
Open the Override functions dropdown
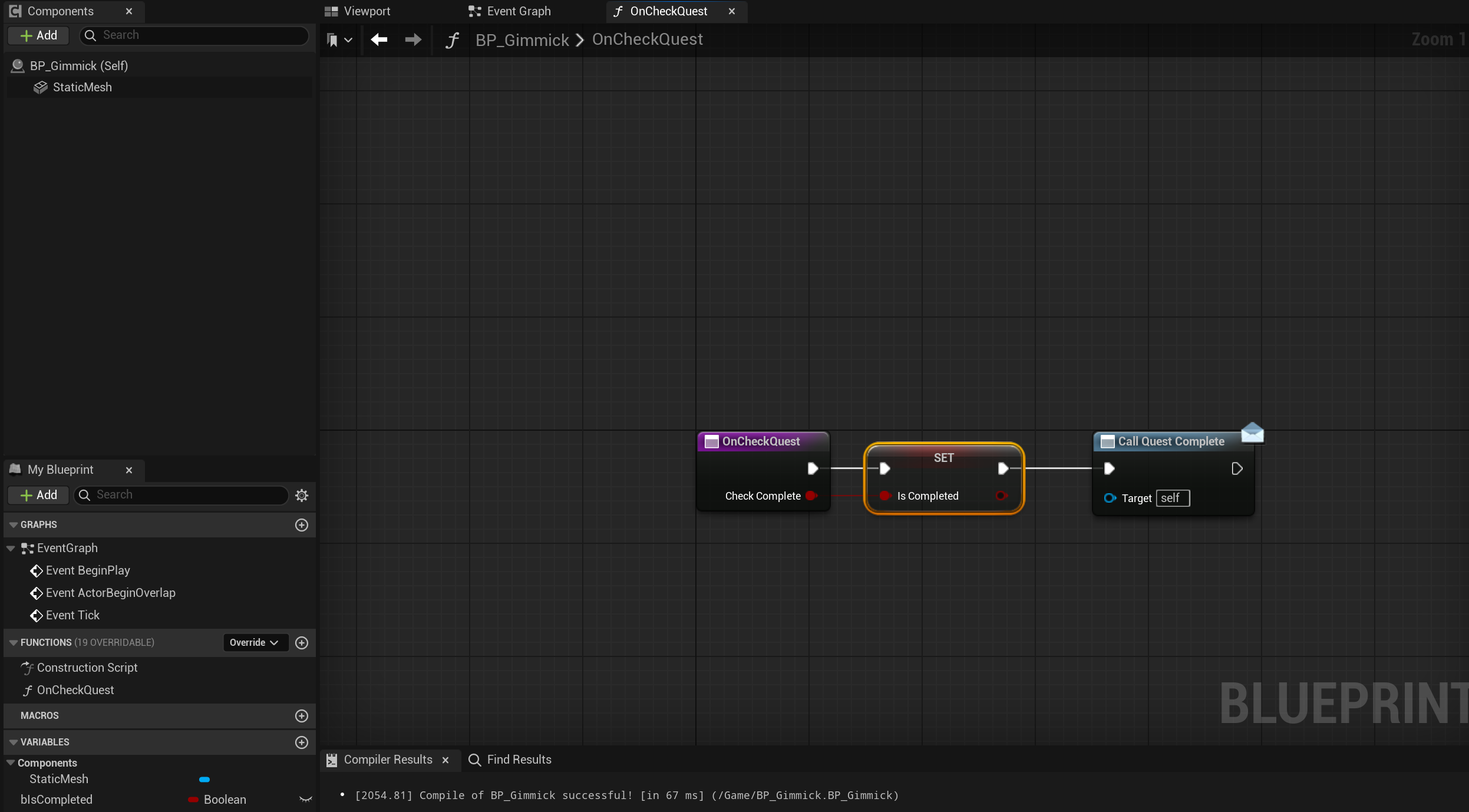pos(255,642)
